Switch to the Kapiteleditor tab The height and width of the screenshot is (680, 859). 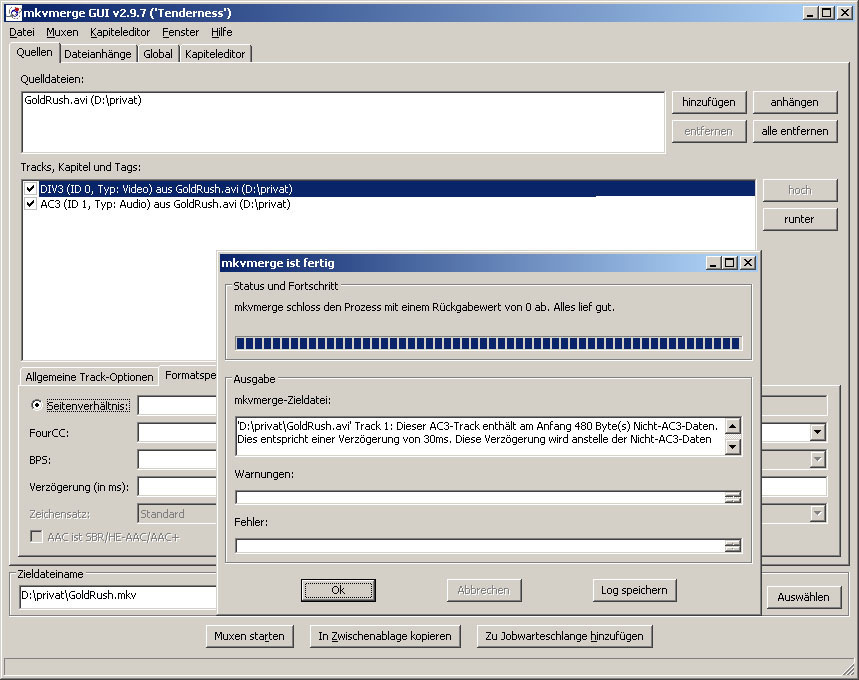[215, 54]
